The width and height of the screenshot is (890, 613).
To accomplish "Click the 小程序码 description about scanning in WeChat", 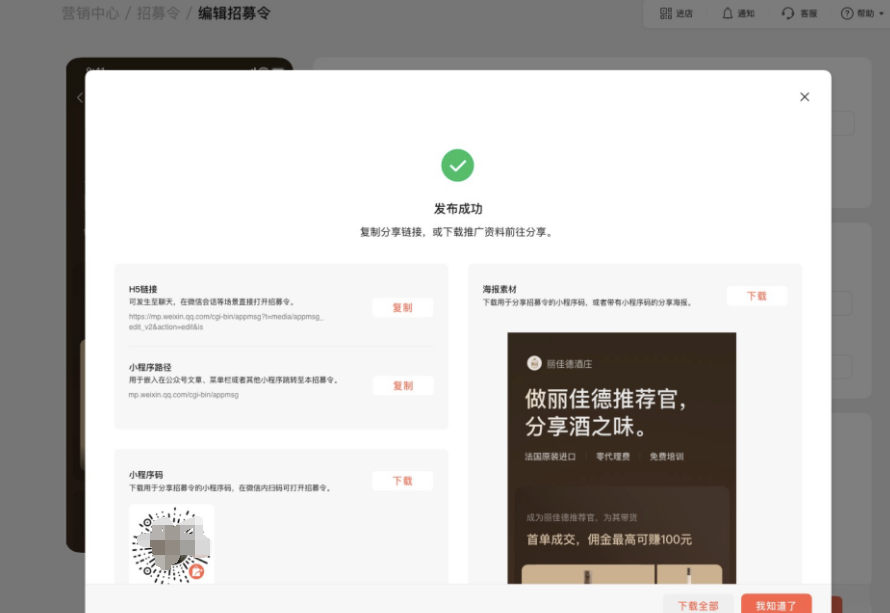I will click(230, 488).
